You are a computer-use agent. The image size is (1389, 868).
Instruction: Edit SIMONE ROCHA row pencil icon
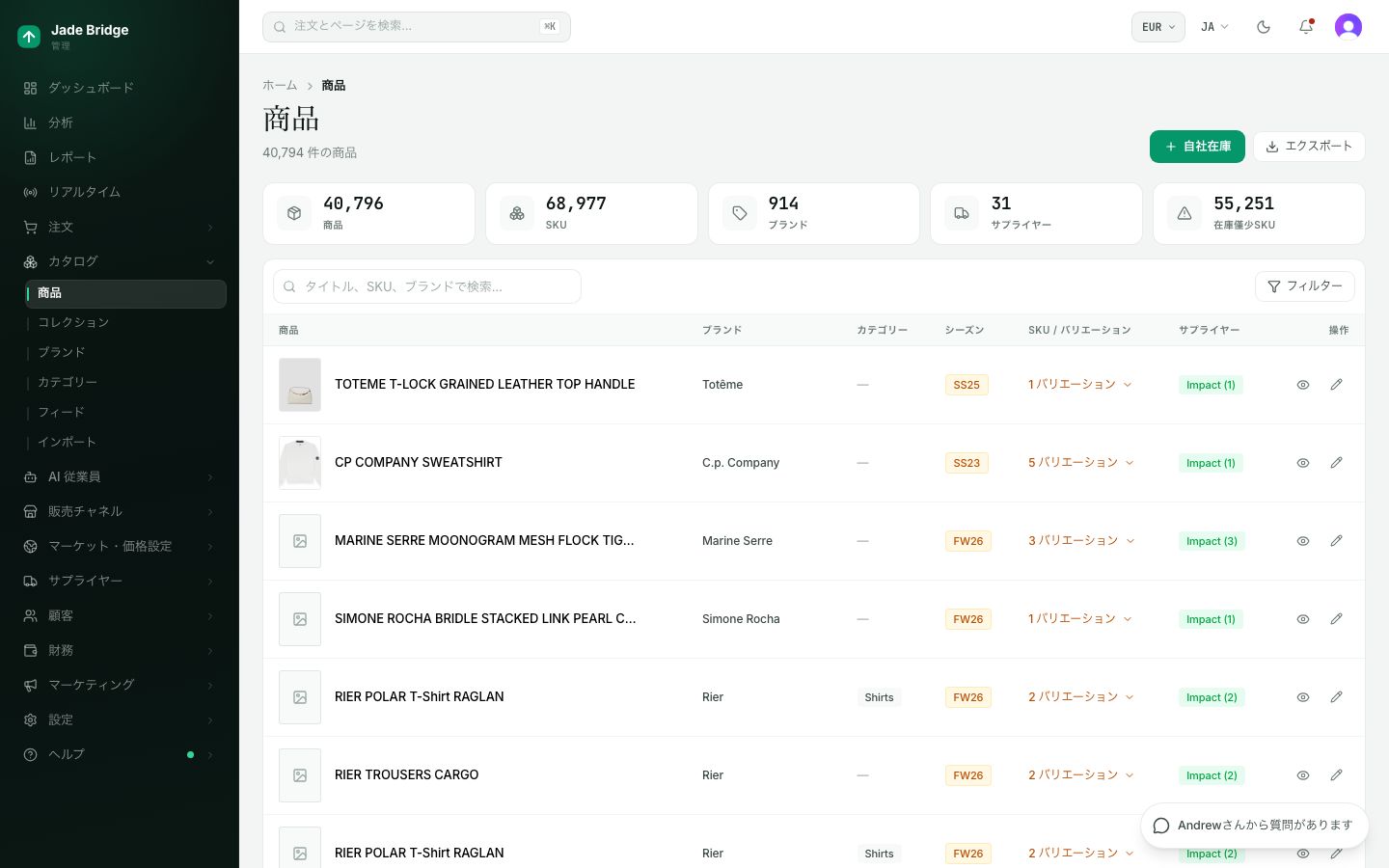1336,619
